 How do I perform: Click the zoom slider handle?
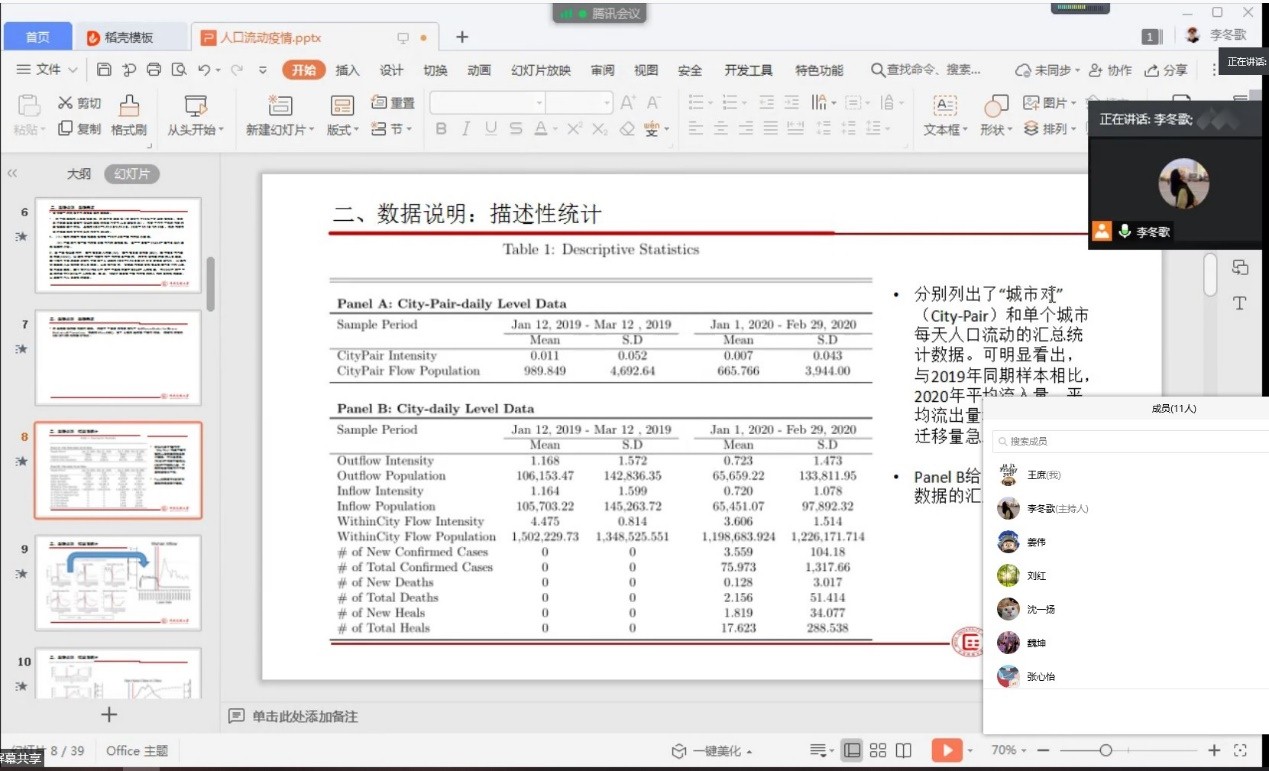coord(1105,750)
